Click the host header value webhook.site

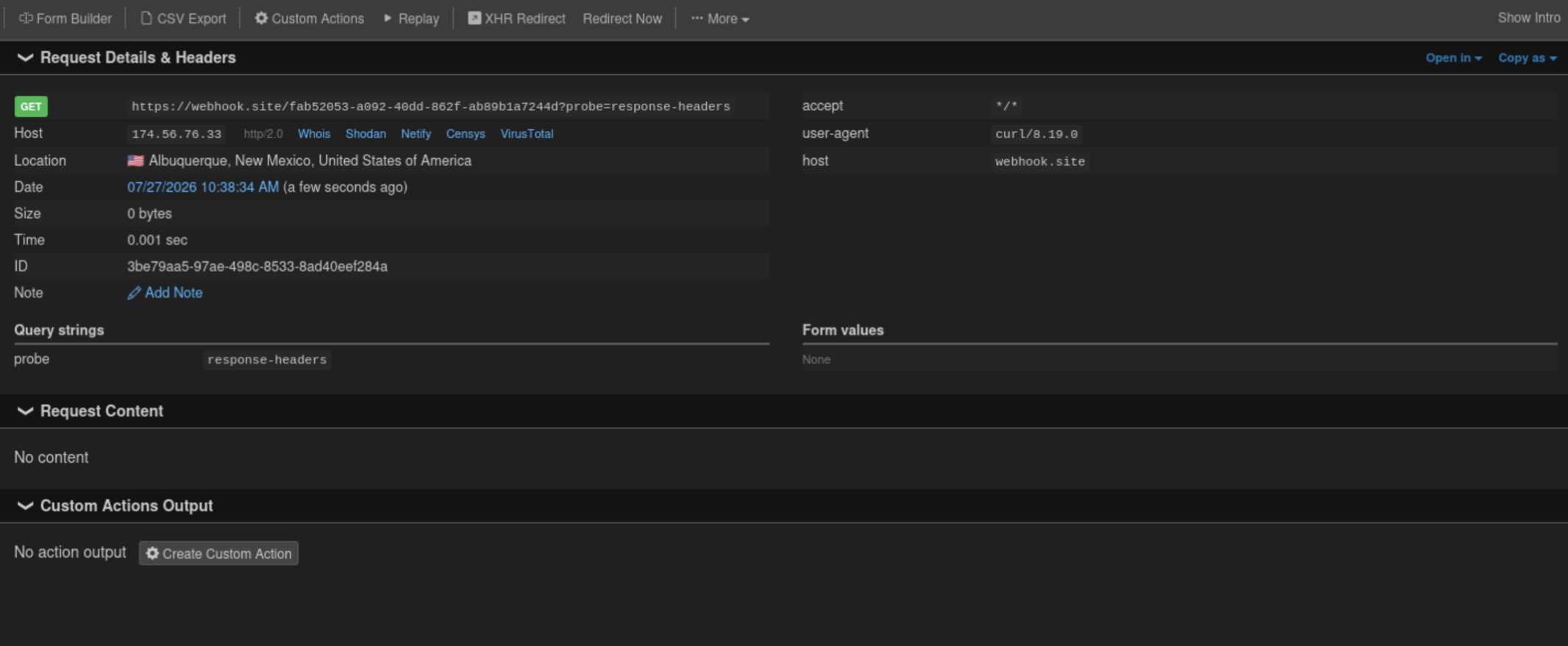pos(1040,161)
